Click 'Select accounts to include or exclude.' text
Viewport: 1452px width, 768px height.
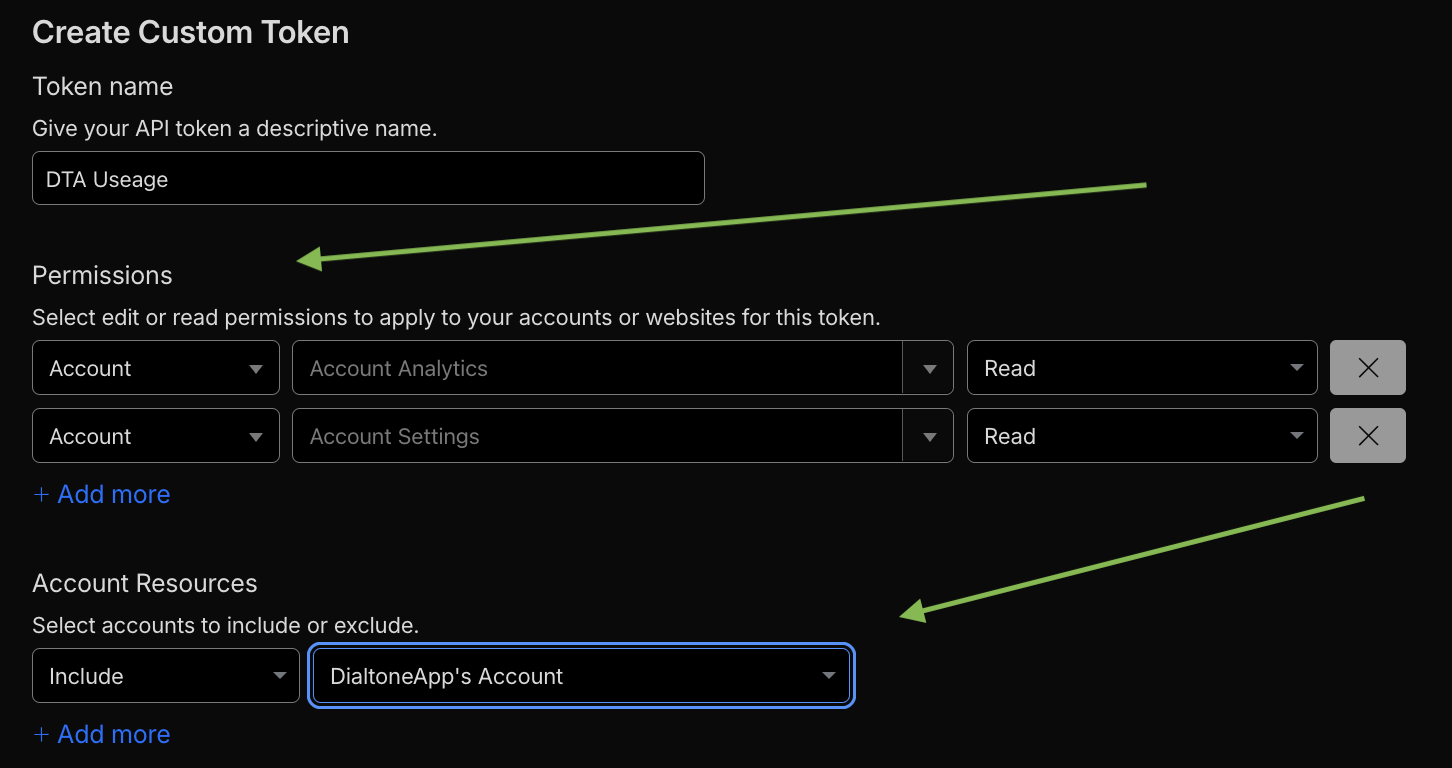pyautogui.click(x=225, y=625)
